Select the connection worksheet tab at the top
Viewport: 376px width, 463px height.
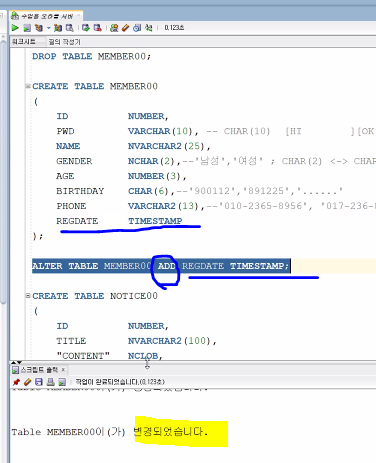coord(46,16)
